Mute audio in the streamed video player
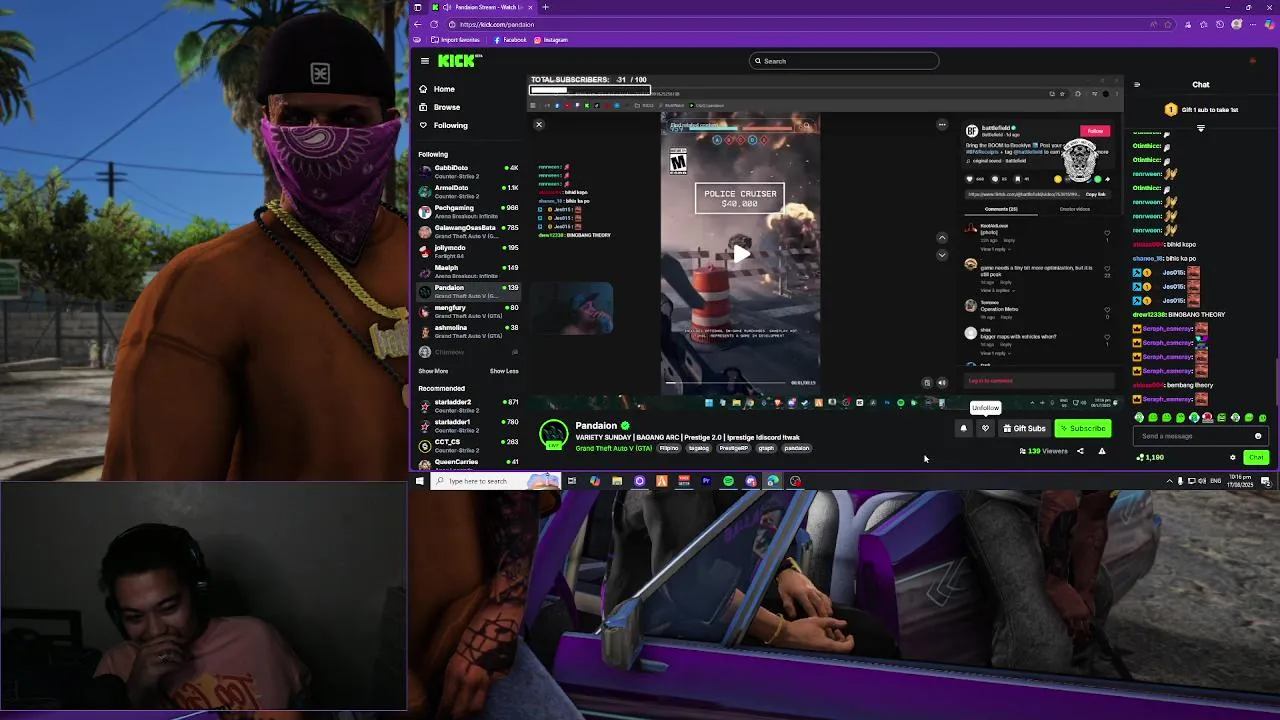1280x720 pixels. pyautogui.click(x=941, y=382)
